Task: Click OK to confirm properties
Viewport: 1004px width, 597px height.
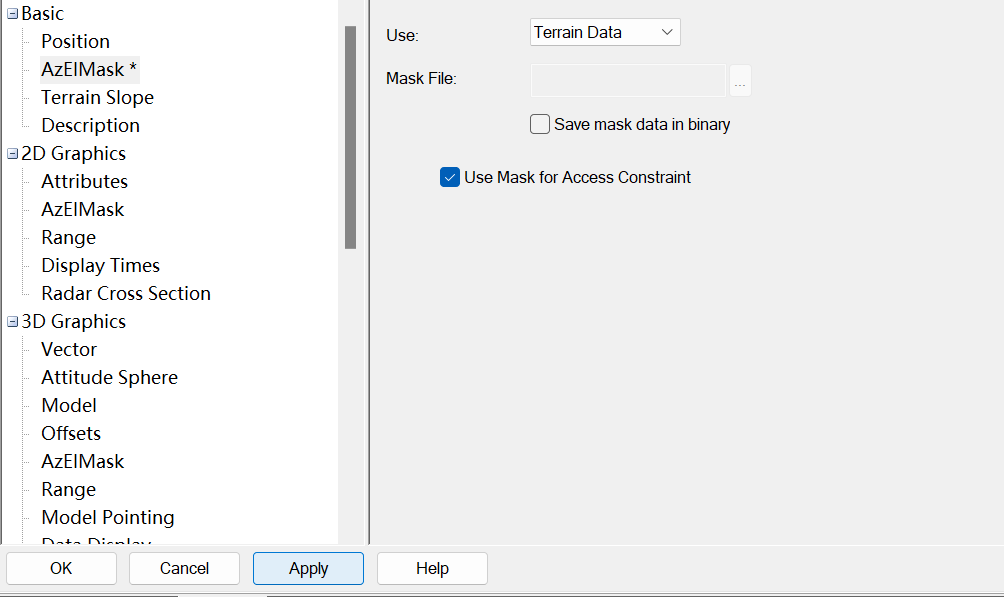Action: (x=61, y=568)
